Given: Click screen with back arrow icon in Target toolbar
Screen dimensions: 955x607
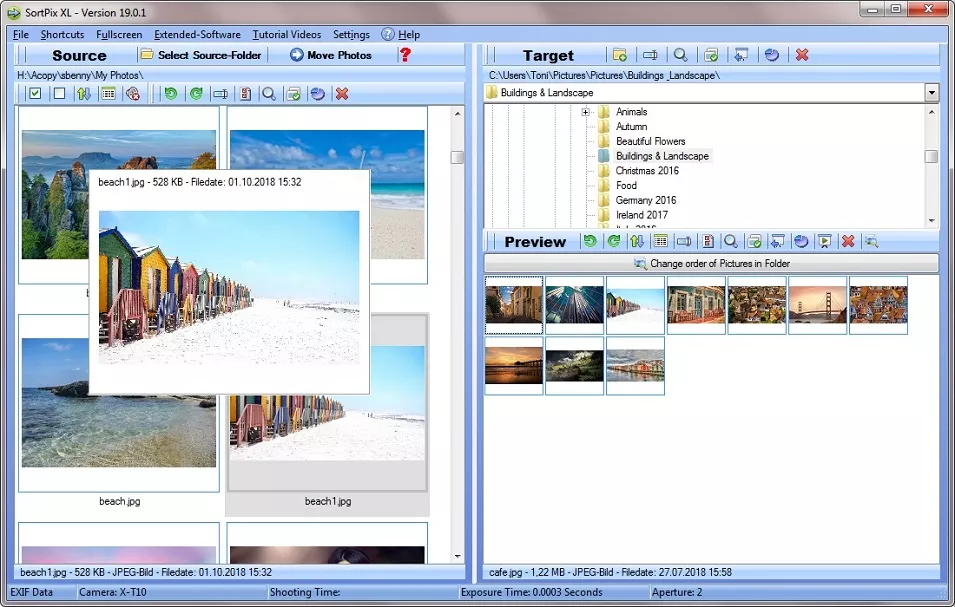Looking at the screenshot, I should point(741,55).
